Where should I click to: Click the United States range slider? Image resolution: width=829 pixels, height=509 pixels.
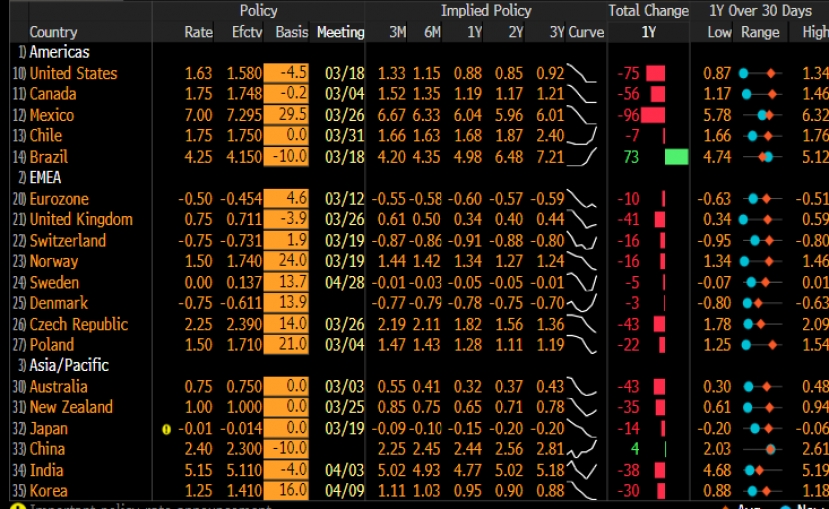click(760, 73)
